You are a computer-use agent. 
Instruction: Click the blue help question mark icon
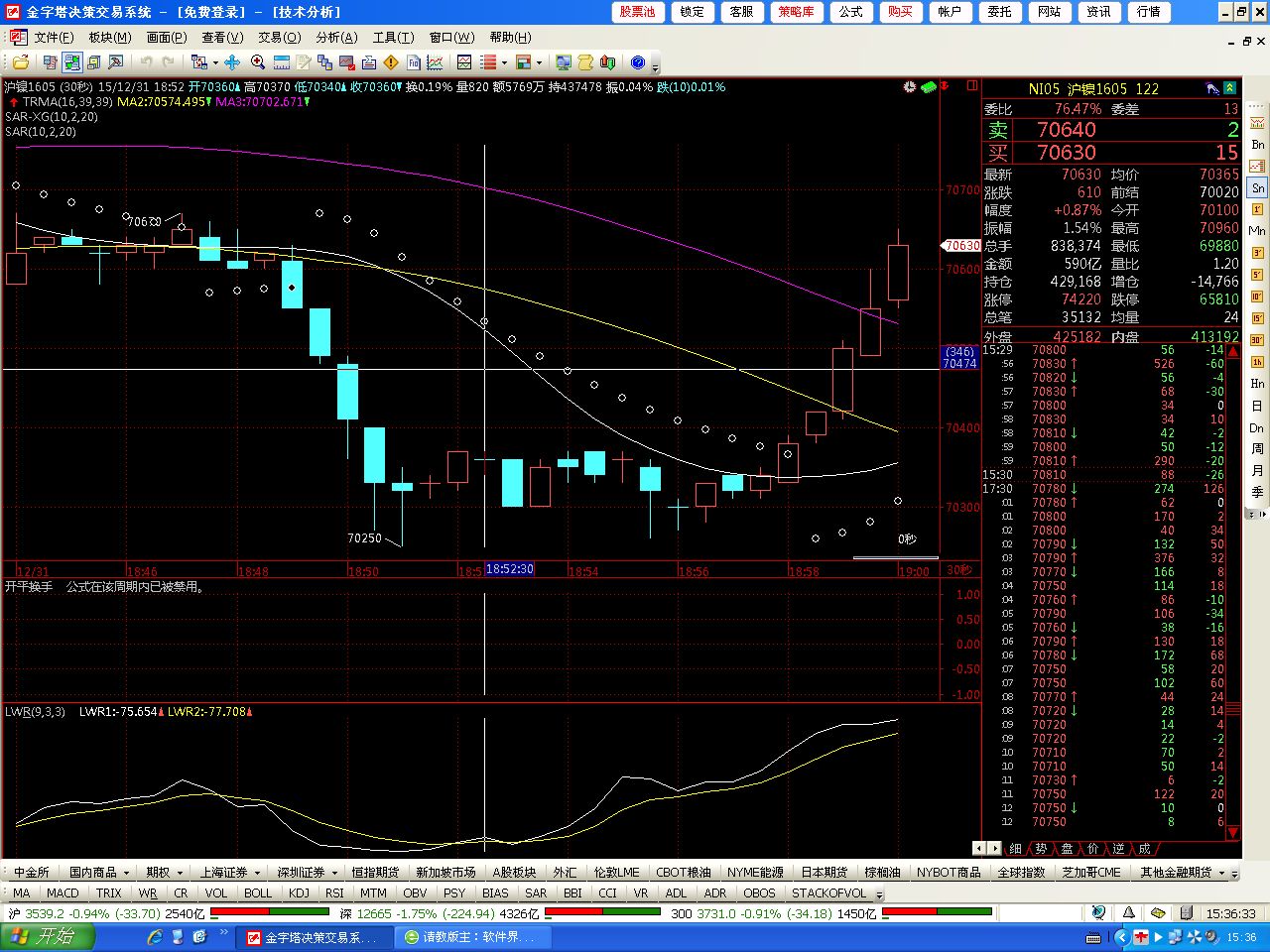coord(638,62)
